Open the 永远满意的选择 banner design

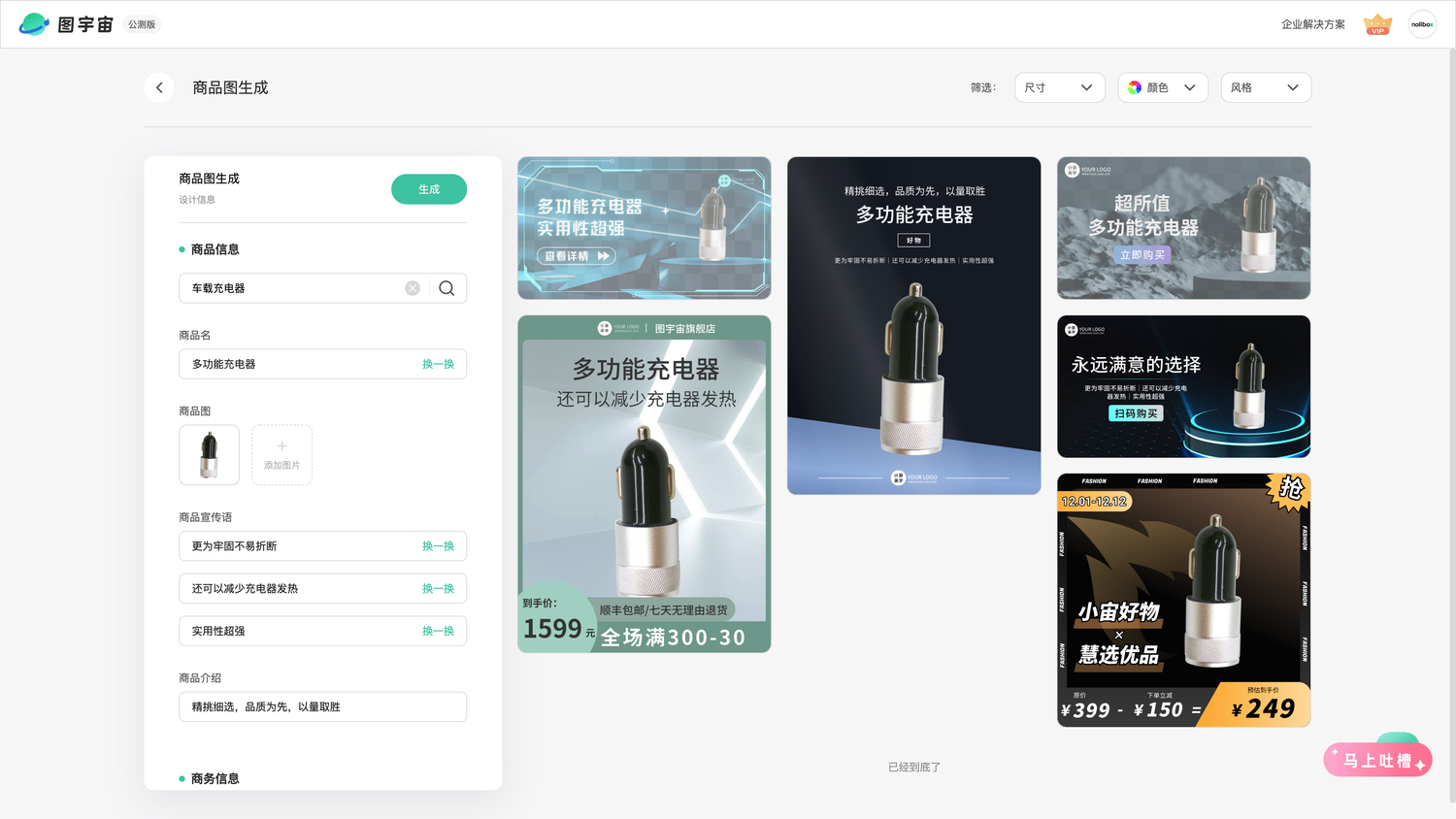(x=1183, y=386)
